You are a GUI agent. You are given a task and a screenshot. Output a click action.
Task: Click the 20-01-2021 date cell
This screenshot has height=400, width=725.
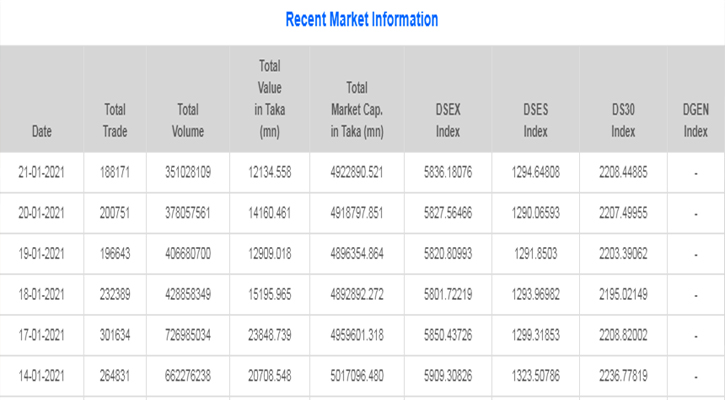42,213
